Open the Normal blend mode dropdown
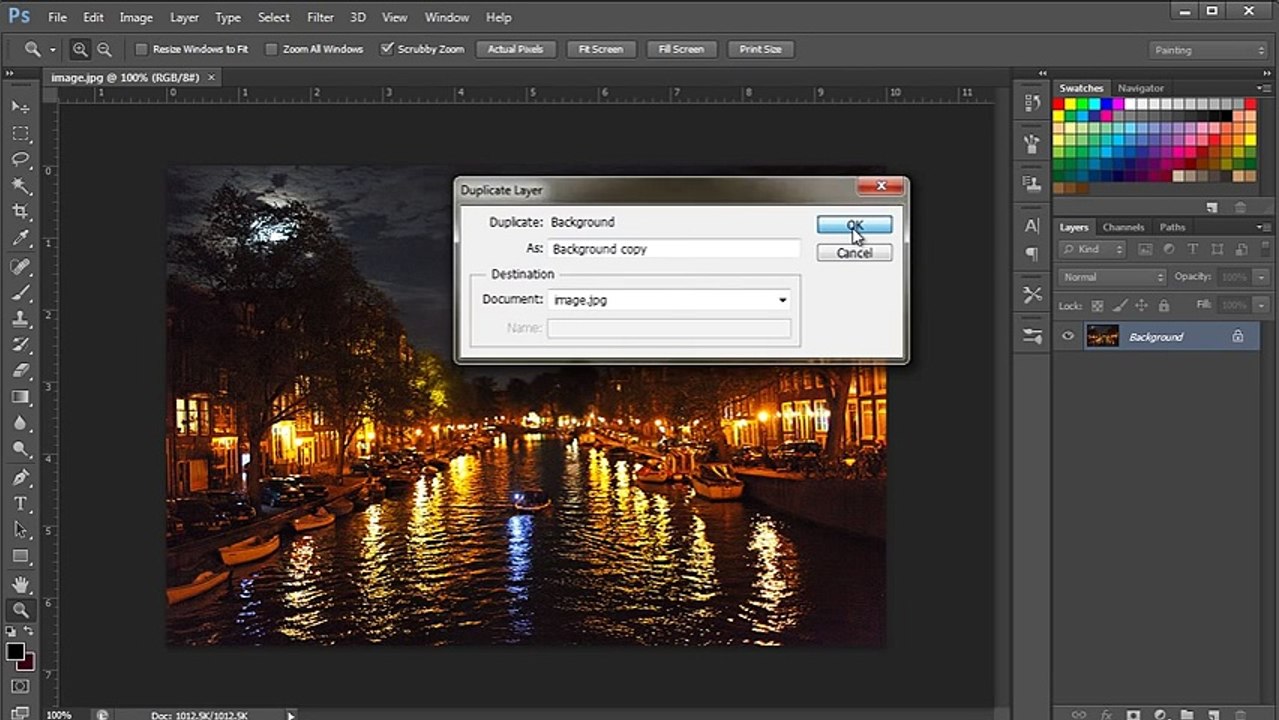1279x720 pixels. pyautogui.click(x=1112, y=277)
